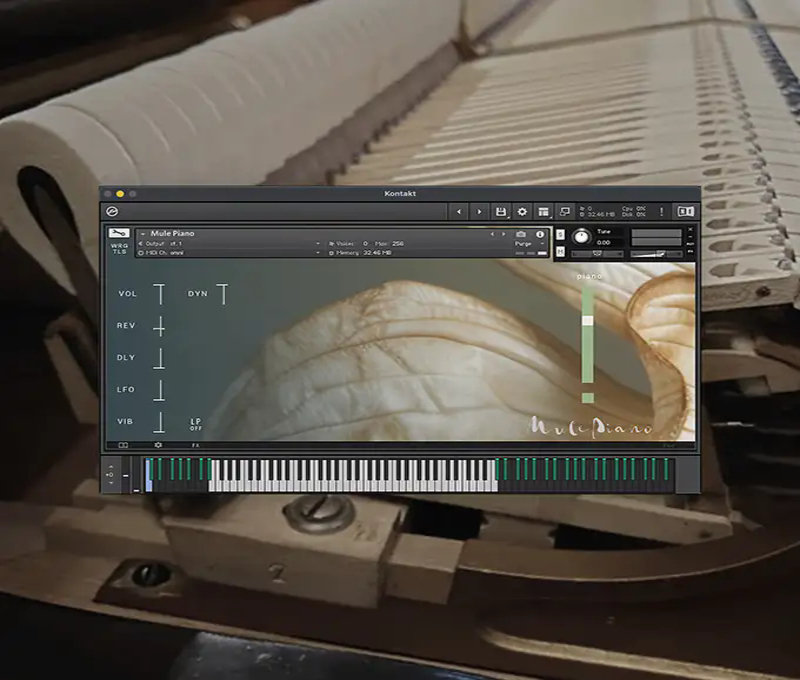Open the Output st.1 dropdown
The width and height of the screenshot is (800, 680).
point(230,244)
